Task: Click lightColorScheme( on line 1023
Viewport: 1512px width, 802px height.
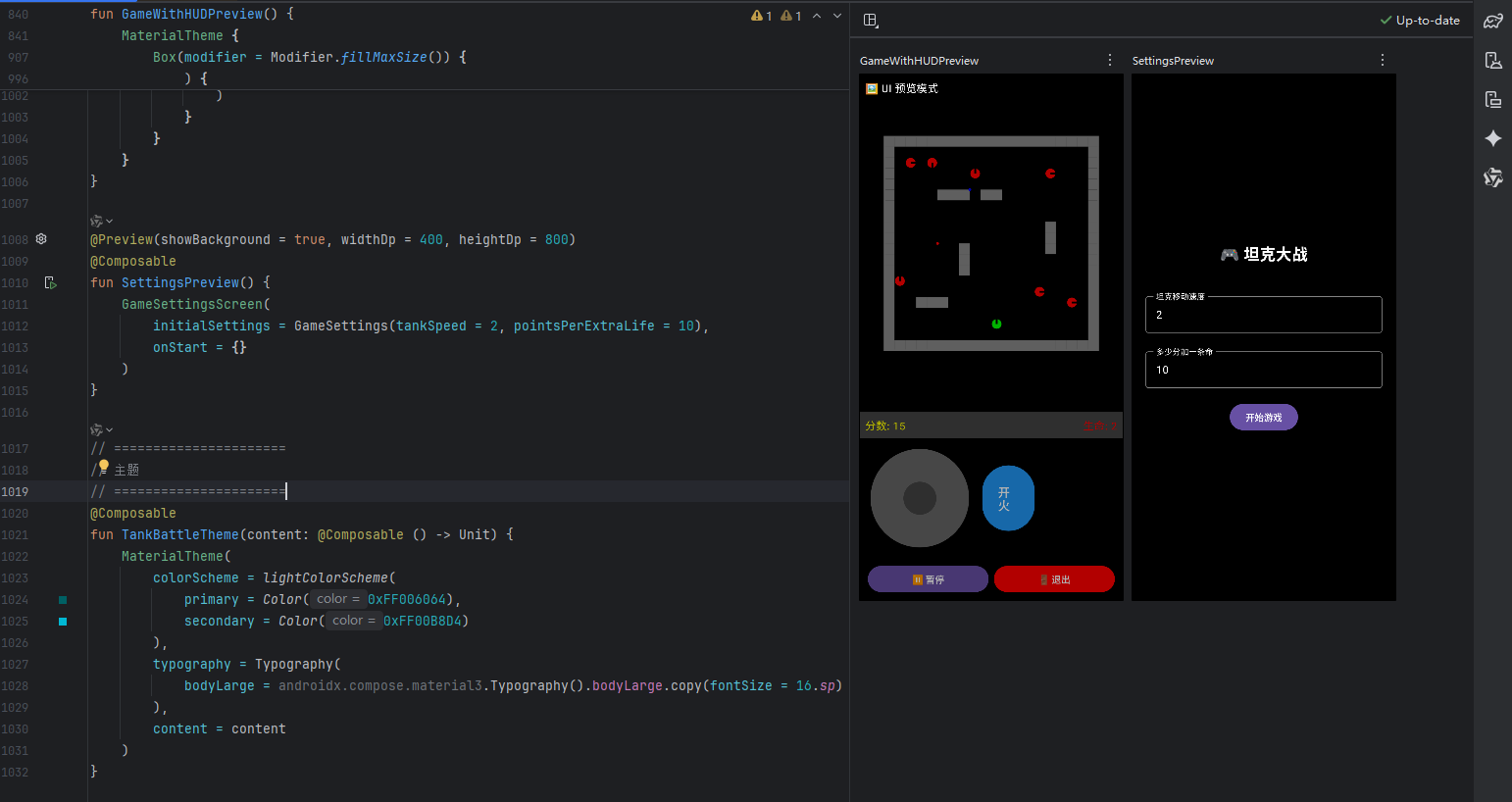Action: coord(329,577)
